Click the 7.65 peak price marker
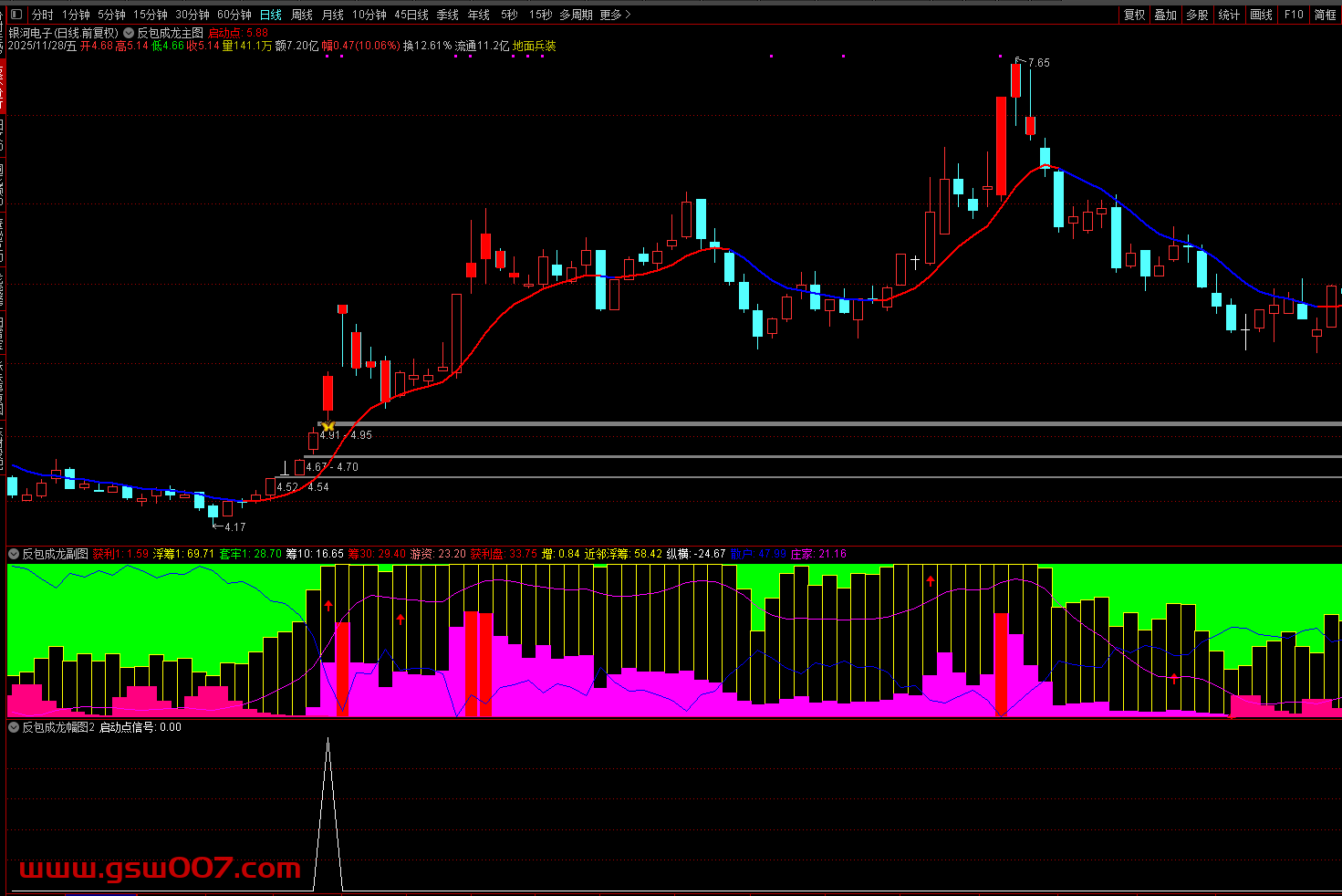This screenshot has width=1342, height=896. (1038, 63)
